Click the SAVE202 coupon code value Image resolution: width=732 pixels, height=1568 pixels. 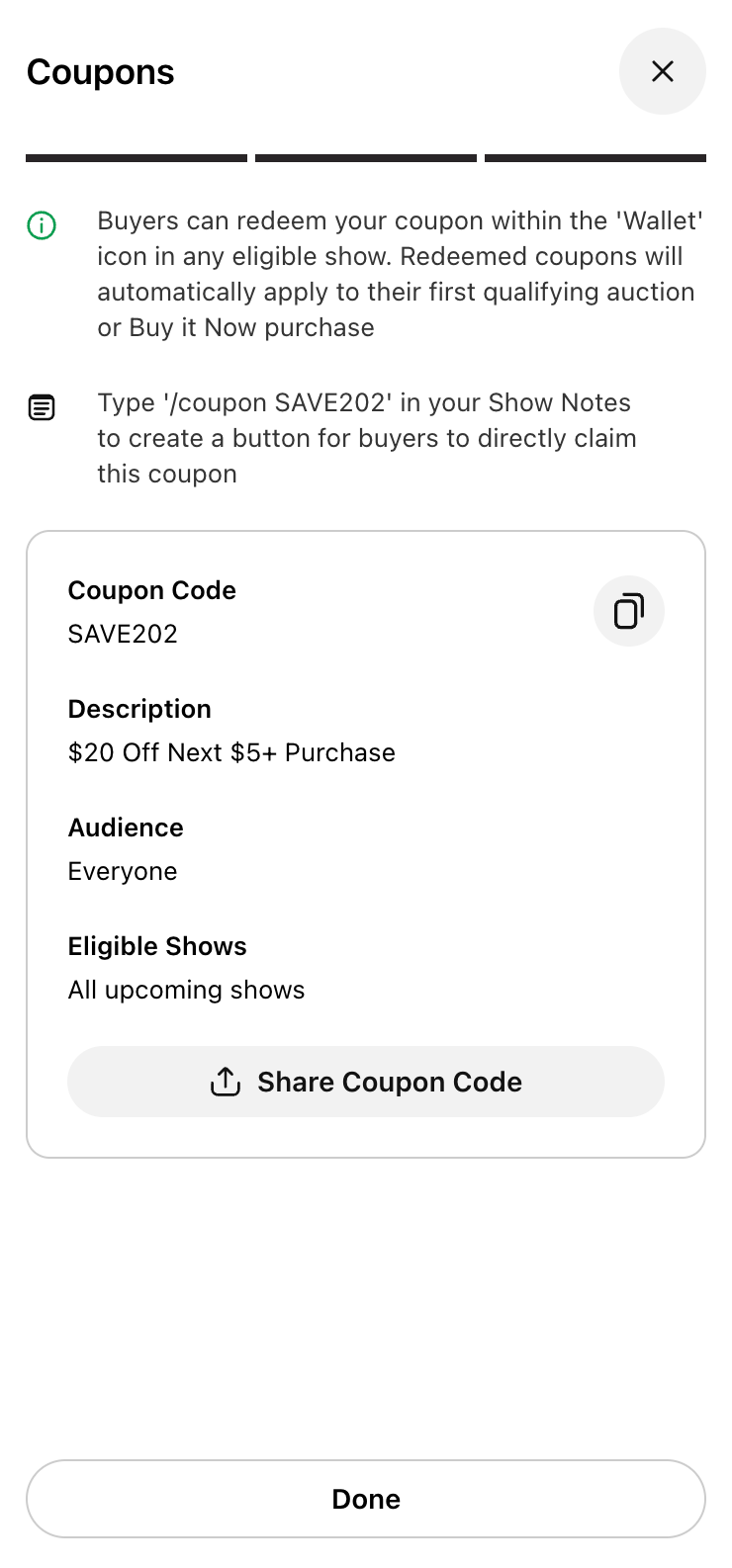click(x=123, y=634)
